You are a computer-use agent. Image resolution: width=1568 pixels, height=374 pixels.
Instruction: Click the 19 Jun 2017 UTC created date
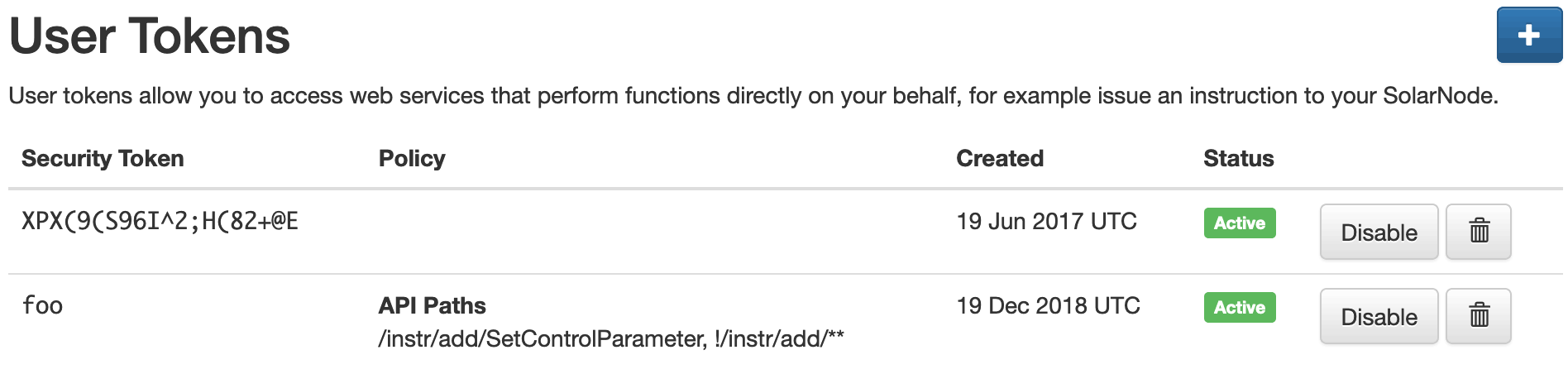click(1047, 221)
